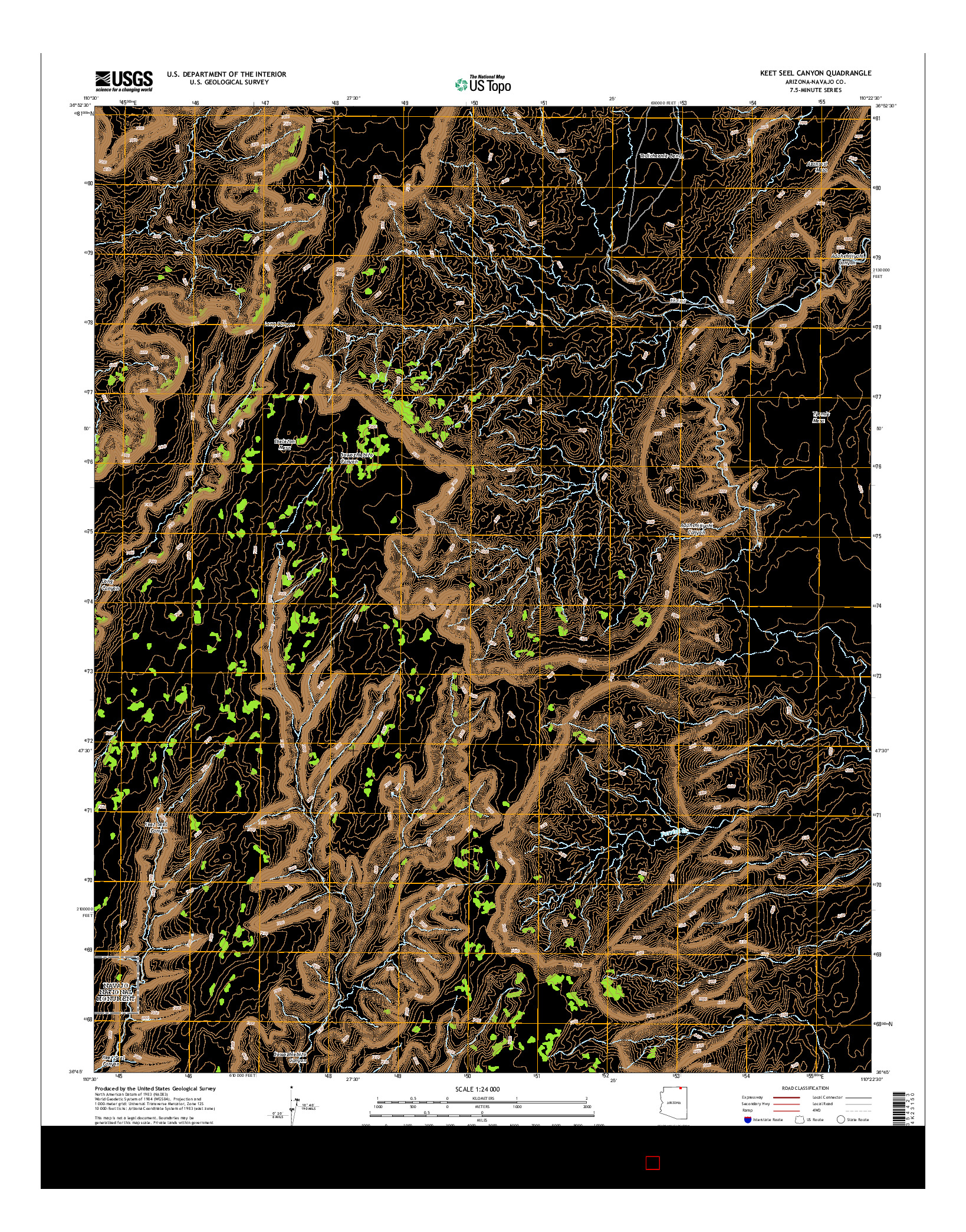Viewport: 966px width, 1232px height.
Task: Click the kilometers scale bar
Action: coord(482,1102)
